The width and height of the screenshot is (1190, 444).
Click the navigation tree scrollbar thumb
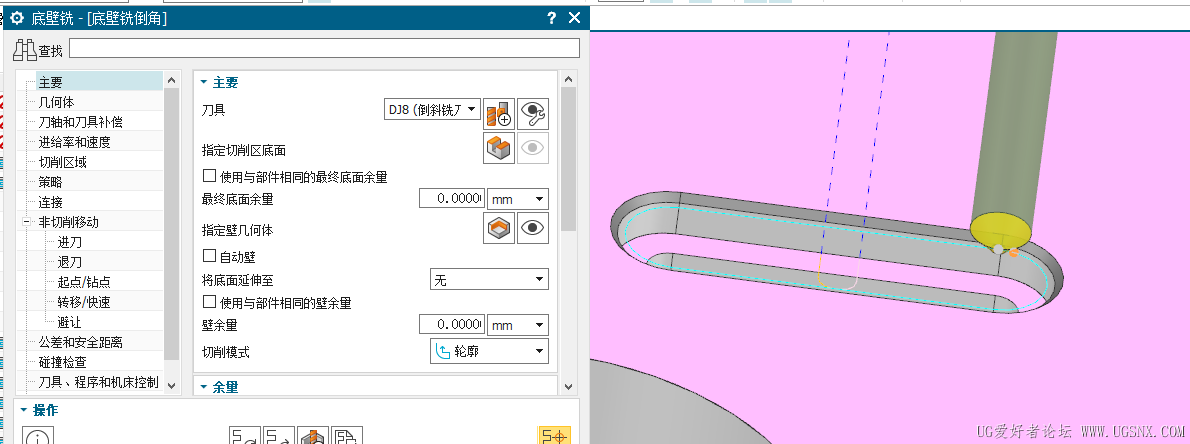coord(172,224)
